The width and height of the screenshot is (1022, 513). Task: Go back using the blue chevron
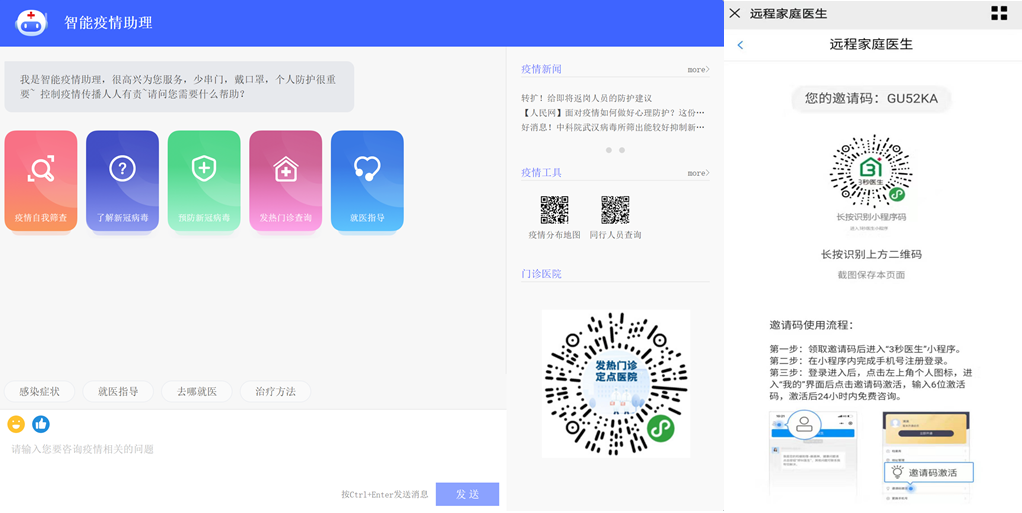click(740, 45)
